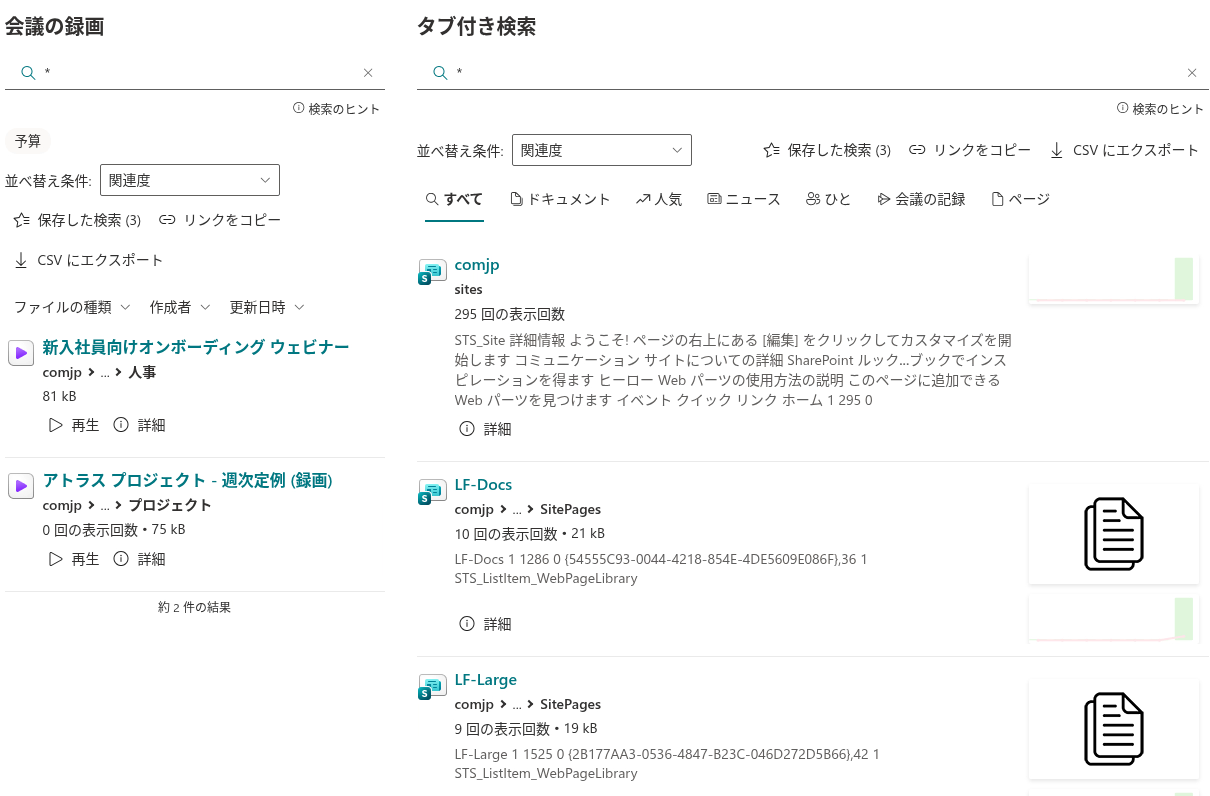The image size is (1210, 796).
Task: Open 並べ替え条件 dropdown in 会議の録画 panel
Action: pos(190,180)
